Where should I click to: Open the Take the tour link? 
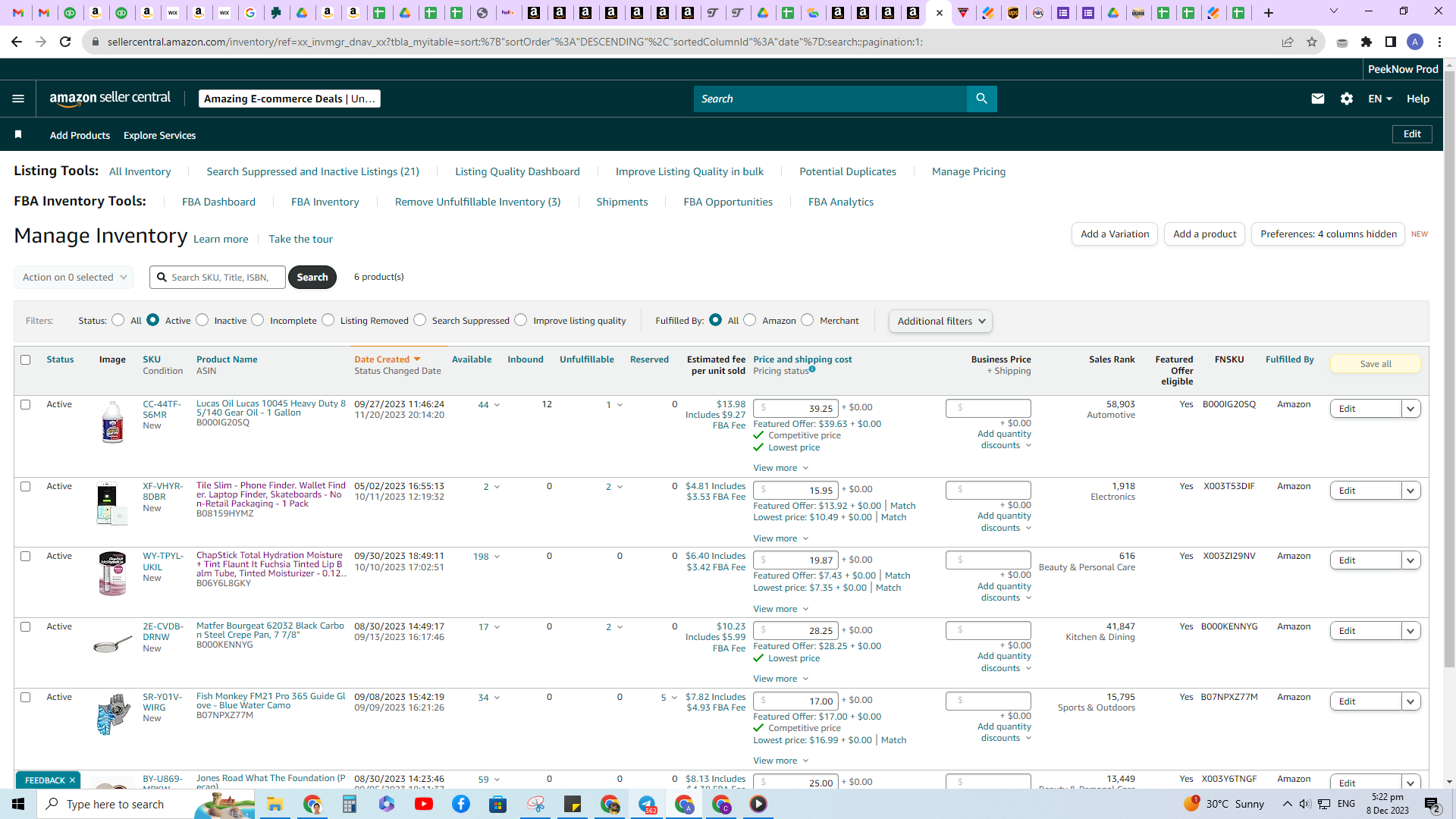coord(300,239)
